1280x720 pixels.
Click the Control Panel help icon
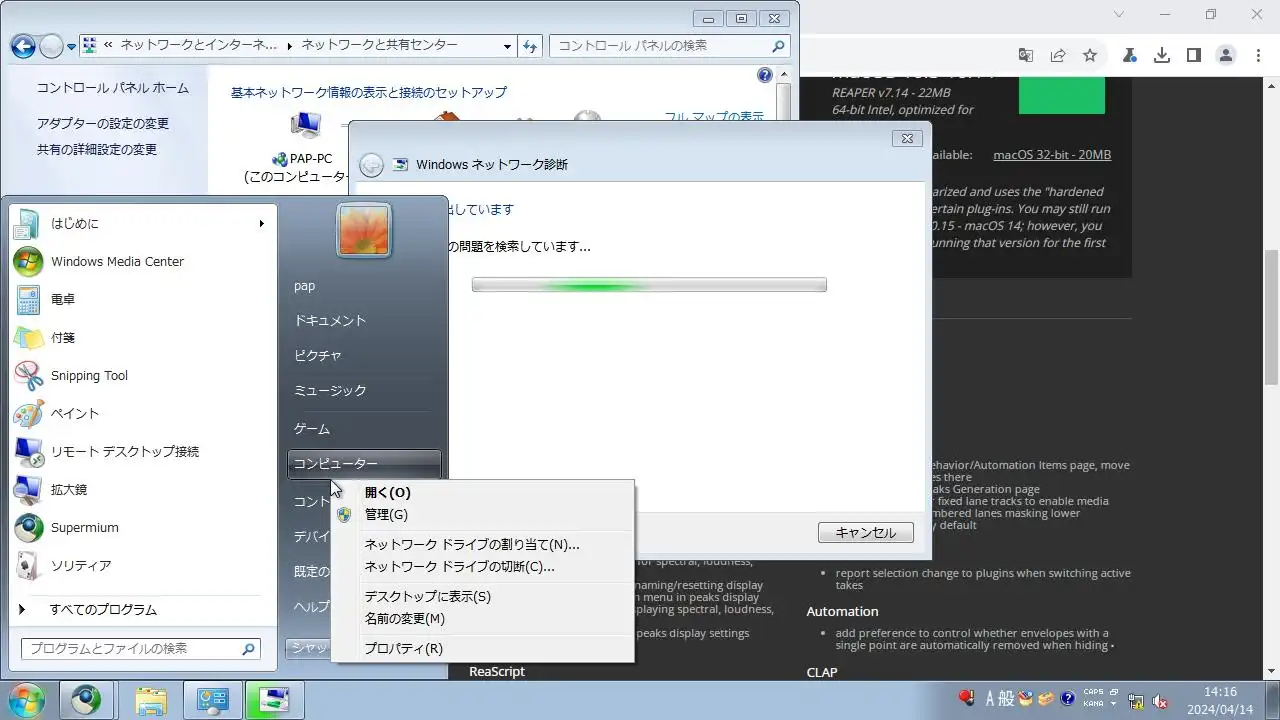coord(765,75)
